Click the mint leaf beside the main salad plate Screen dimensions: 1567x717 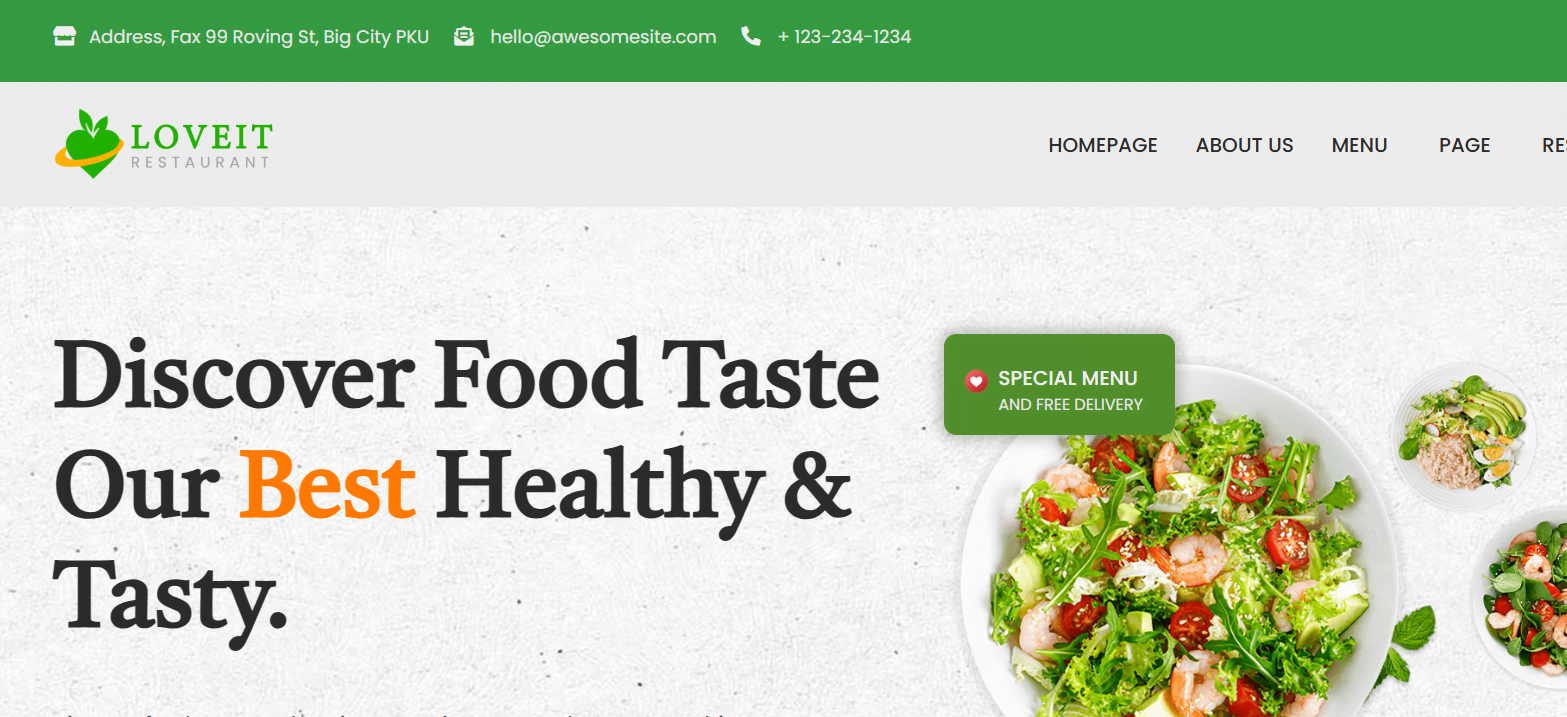1414,629
